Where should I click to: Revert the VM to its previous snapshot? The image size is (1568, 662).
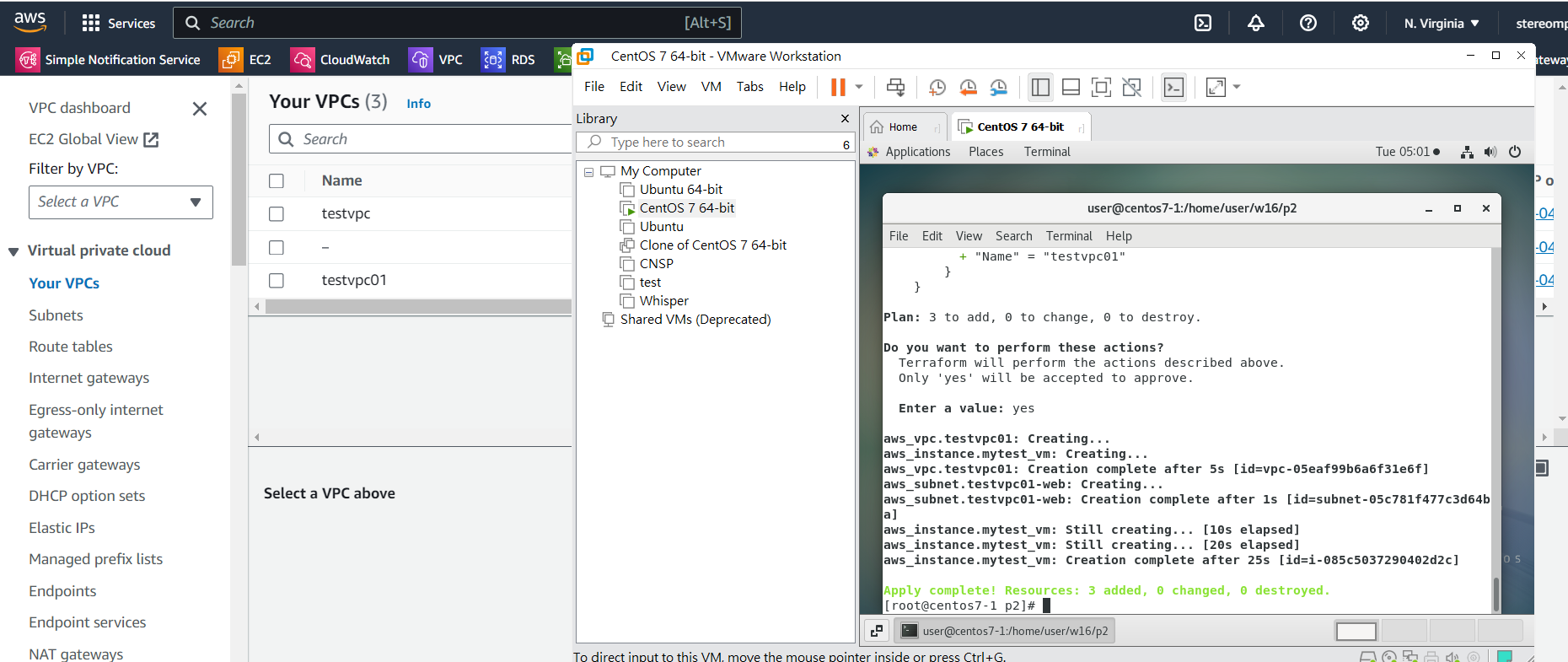(968, 87)
